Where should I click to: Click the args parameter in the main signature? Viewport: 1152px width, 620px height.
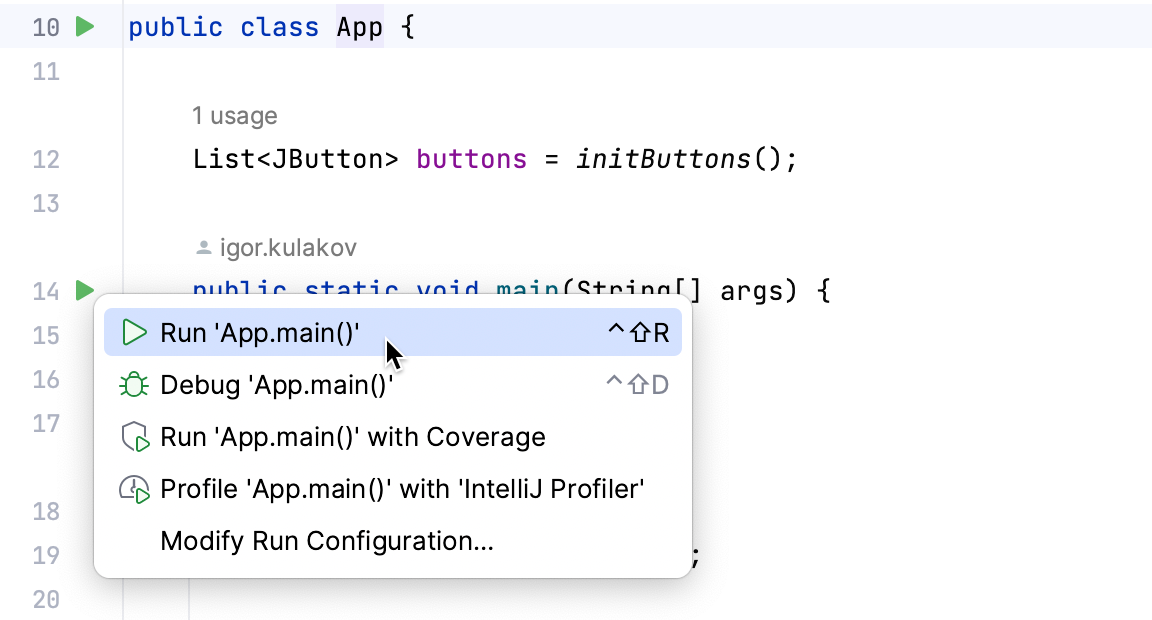click(751, 291)
